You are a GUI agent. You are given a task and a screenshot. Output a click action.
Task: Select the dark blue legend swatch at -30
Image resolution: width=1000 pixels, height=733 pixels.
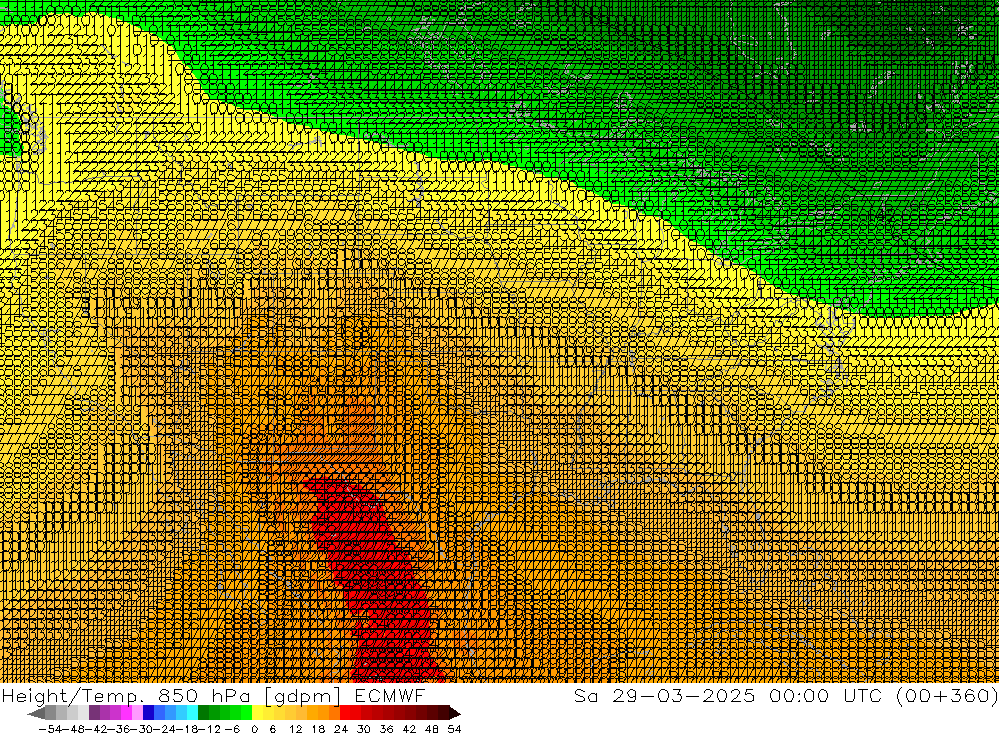[x=149, y=713]
